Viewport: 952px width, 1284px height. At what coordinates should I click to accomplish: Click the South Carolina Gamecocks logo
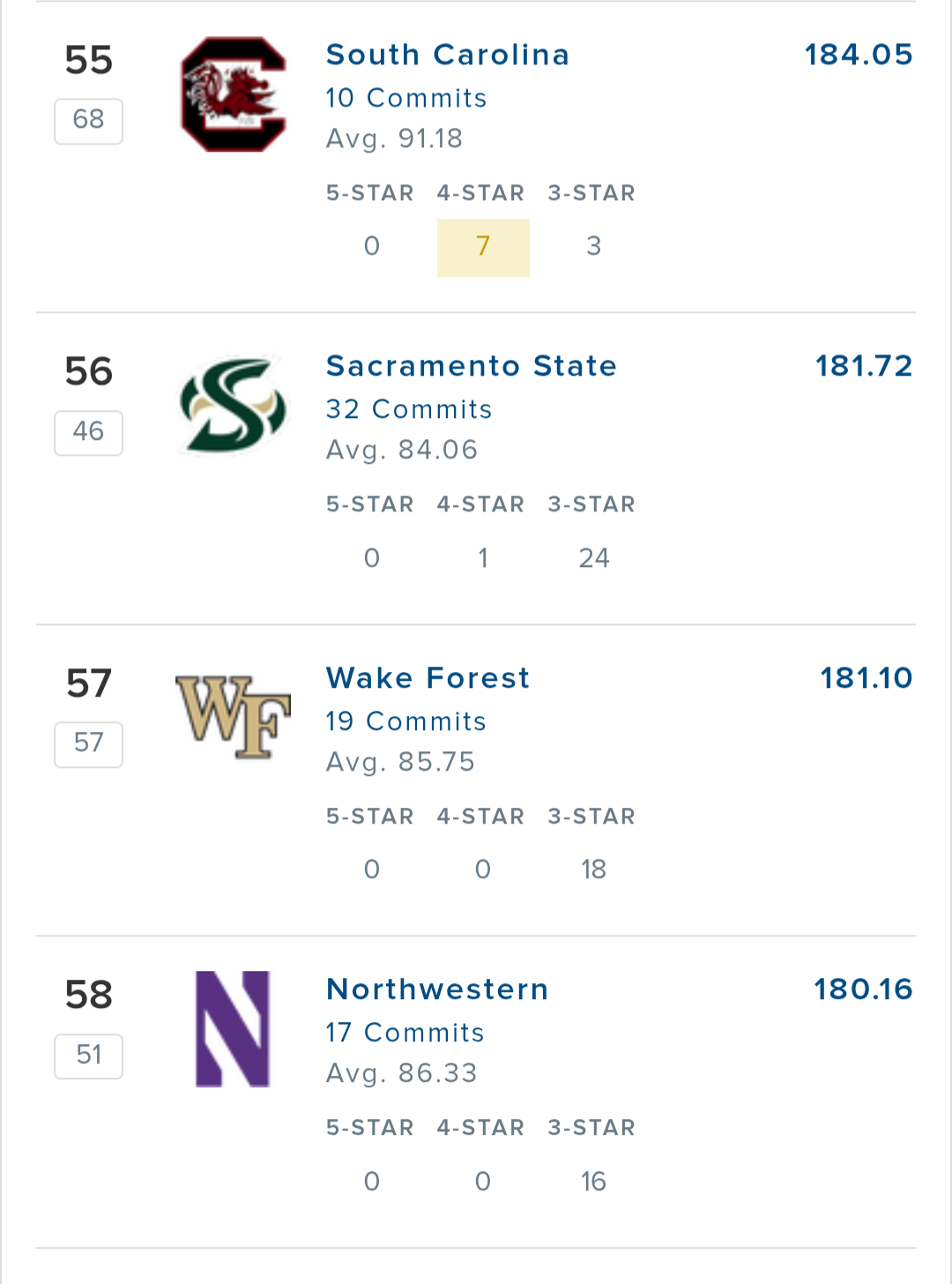click(234, 94)
